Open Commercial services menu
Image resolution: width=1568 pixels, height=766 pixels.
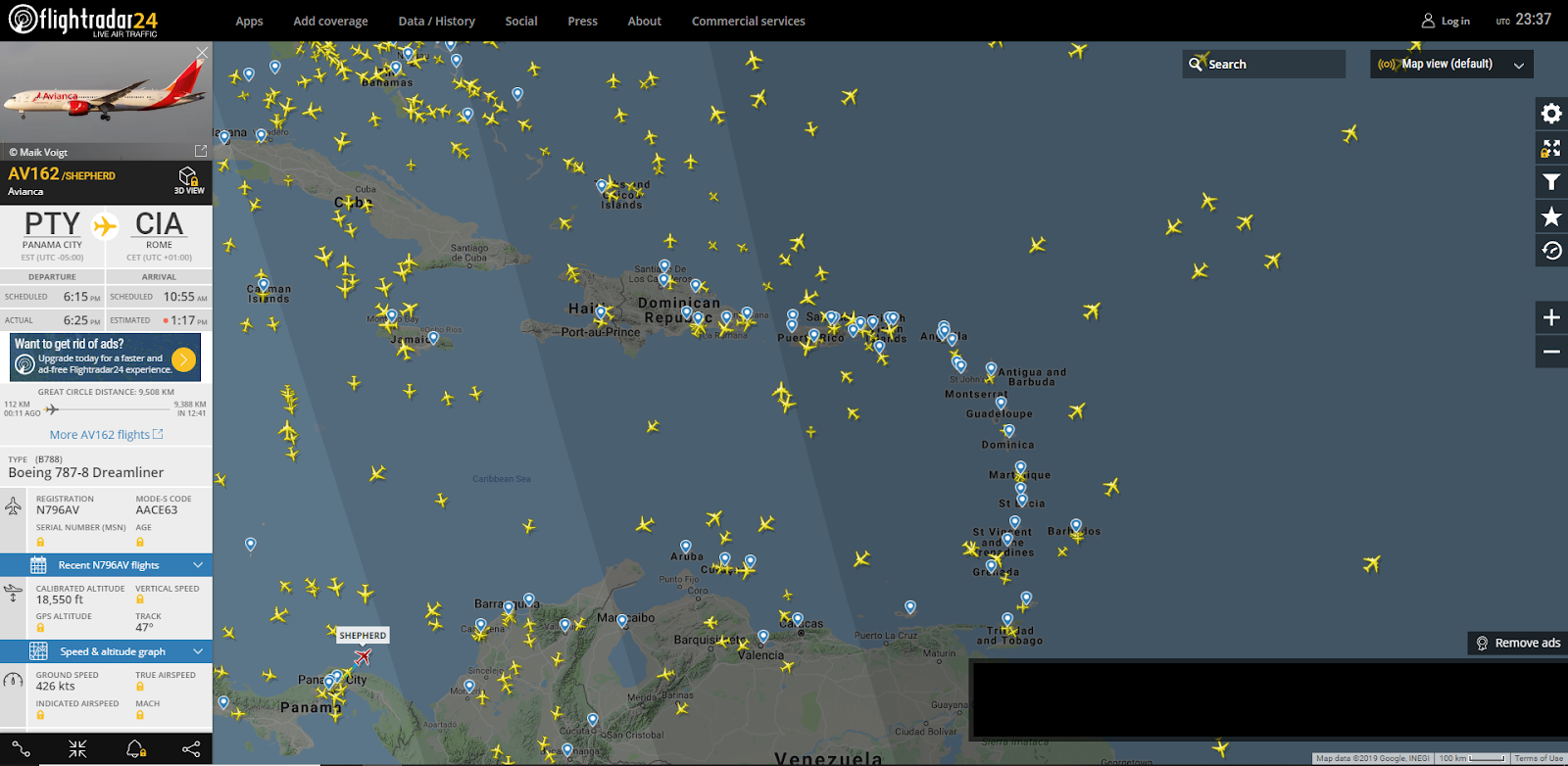click(x=749, y=21)
